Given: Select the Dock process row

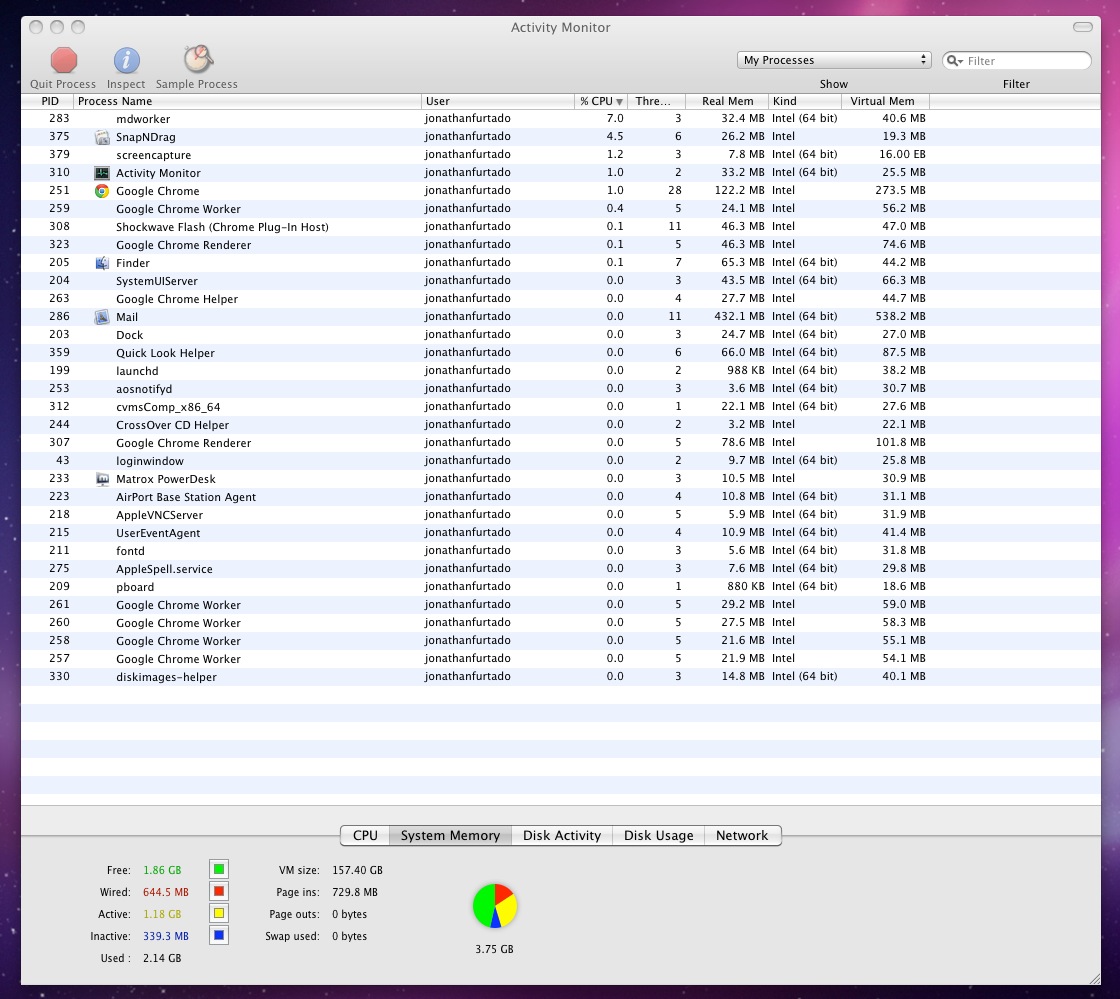Looking at the screenshot, I should (x=561, y=335).
